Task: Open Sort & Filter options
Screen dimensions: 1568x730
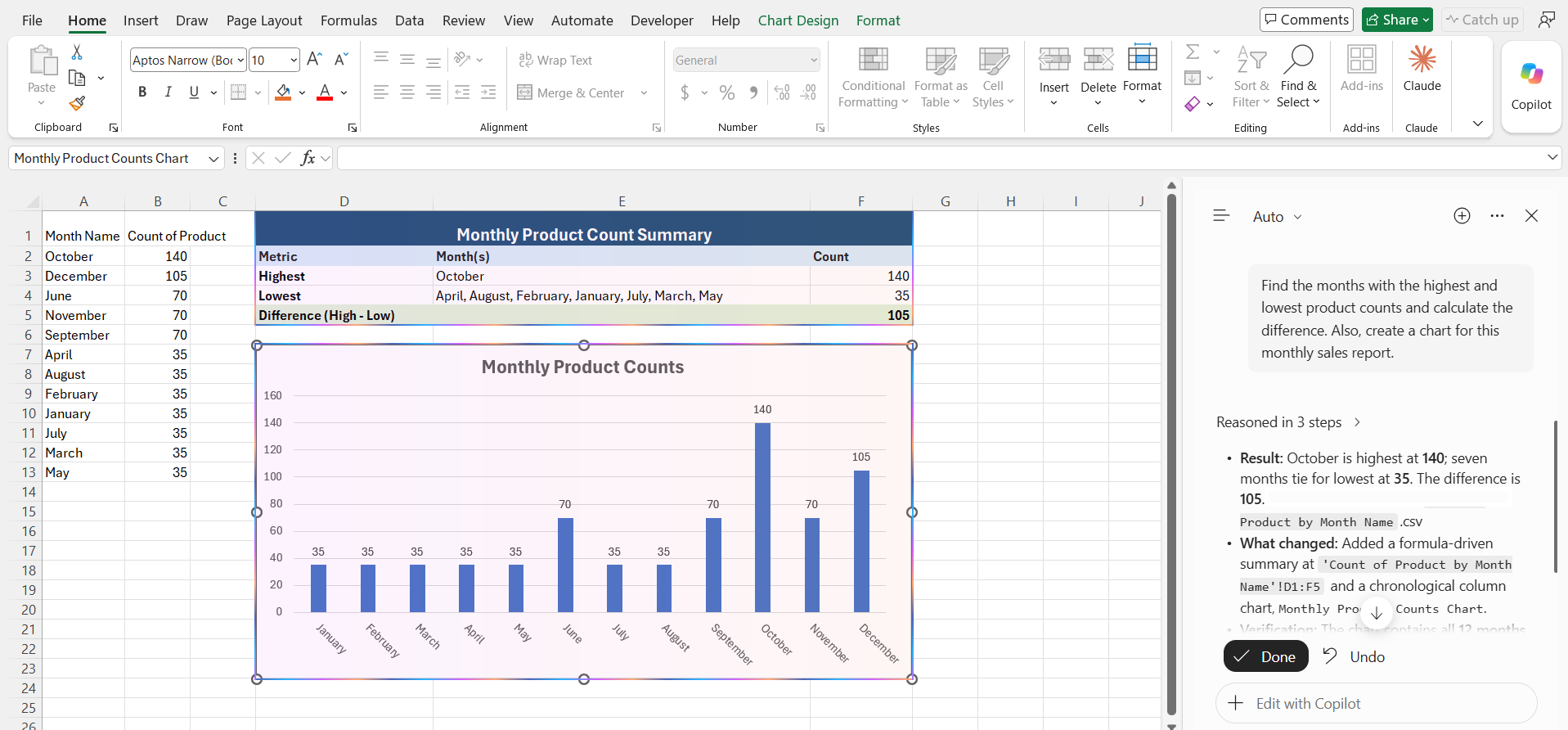Action: pyautogui.click(x=1251, y=78)
